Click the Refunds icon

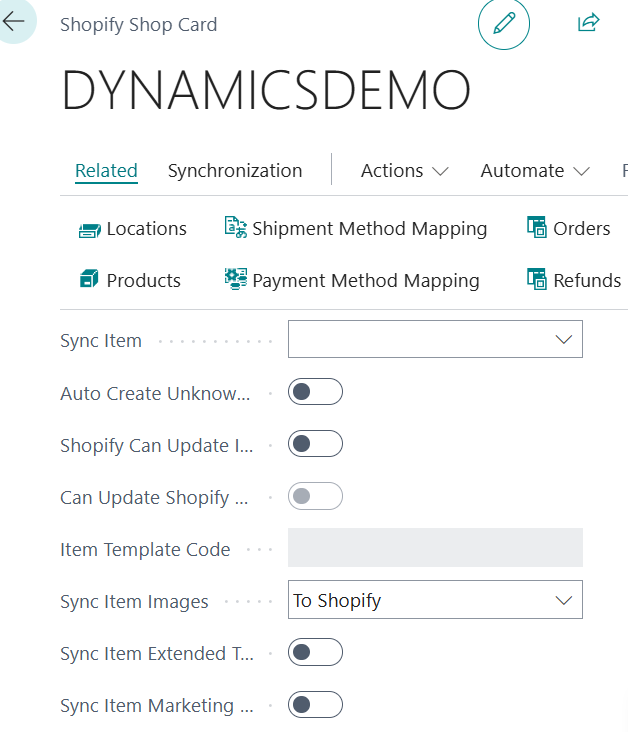(536, 279)
